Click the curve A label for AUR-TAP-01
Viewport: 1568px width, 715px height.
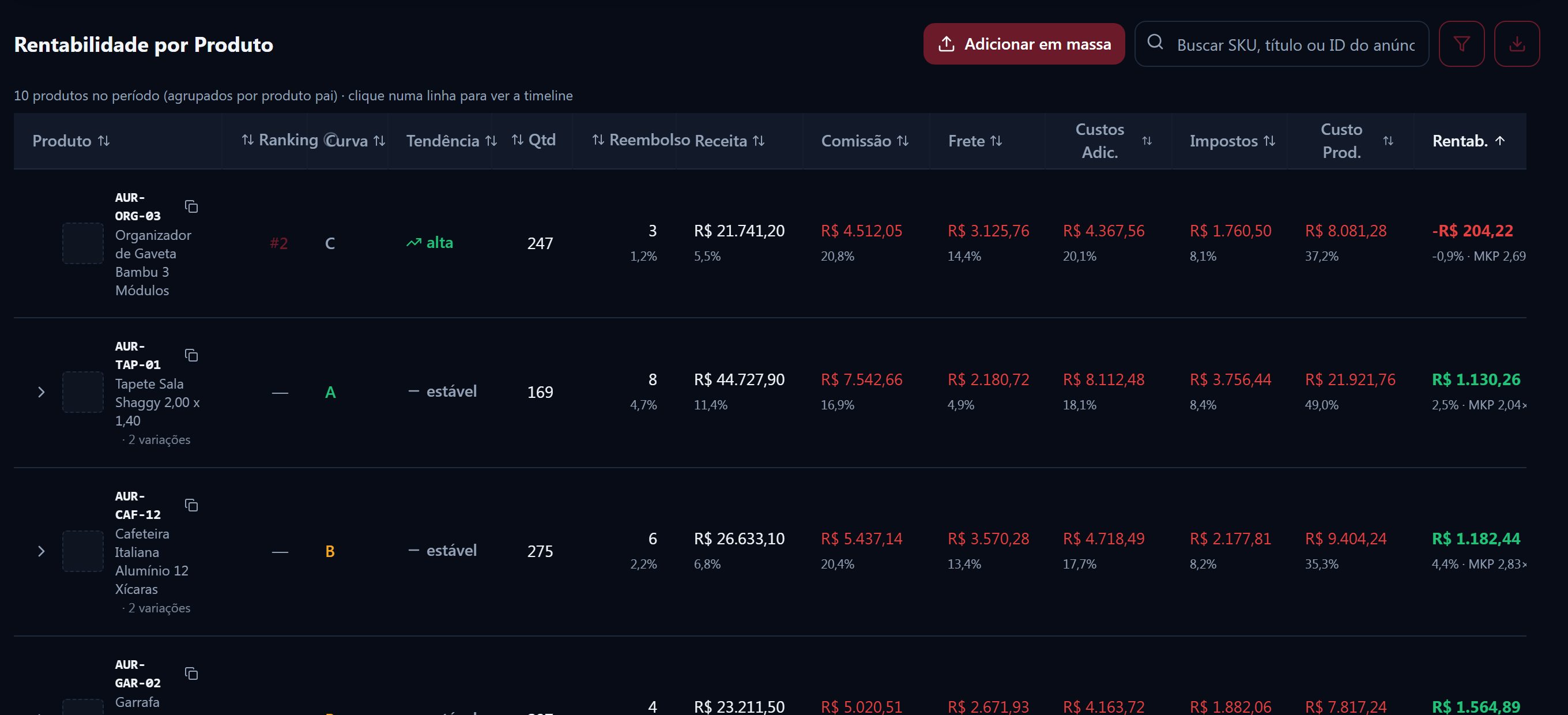click(x=330, y=392)
